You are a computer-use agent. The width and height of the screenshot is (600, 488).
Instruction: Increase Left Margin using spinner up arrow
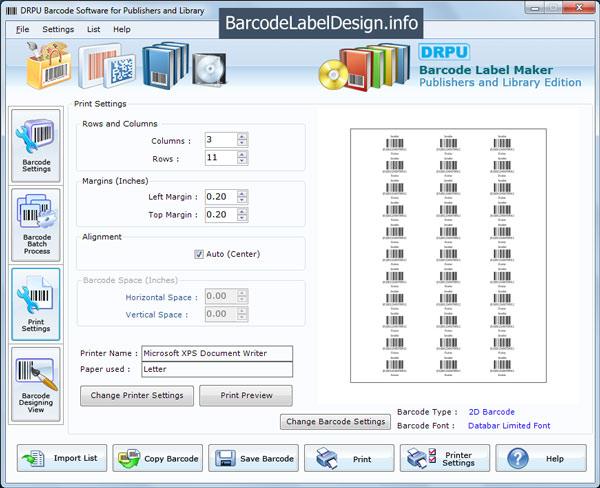click(x=242, y=193)
